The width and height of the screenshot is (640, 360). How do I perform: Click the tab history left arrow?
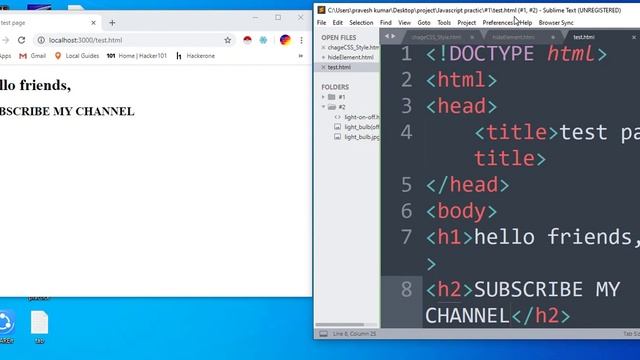(387, 36)
